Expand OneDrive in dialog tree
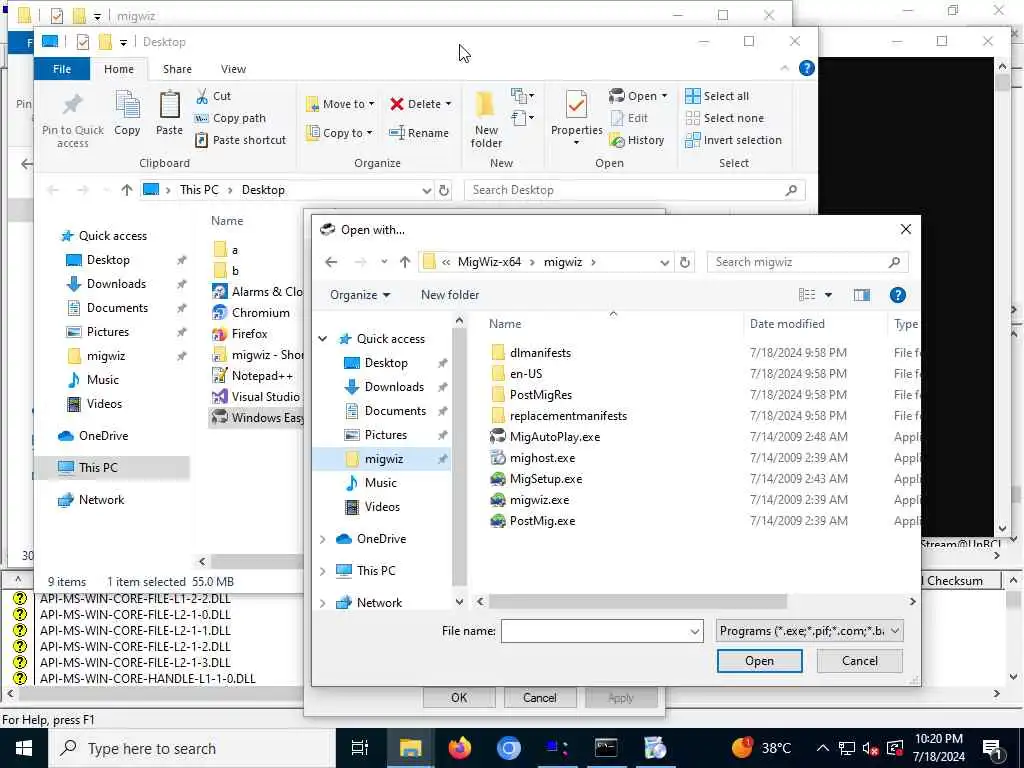The width and height of the screenshot is (1024, 768). click(x=323, y=539)
